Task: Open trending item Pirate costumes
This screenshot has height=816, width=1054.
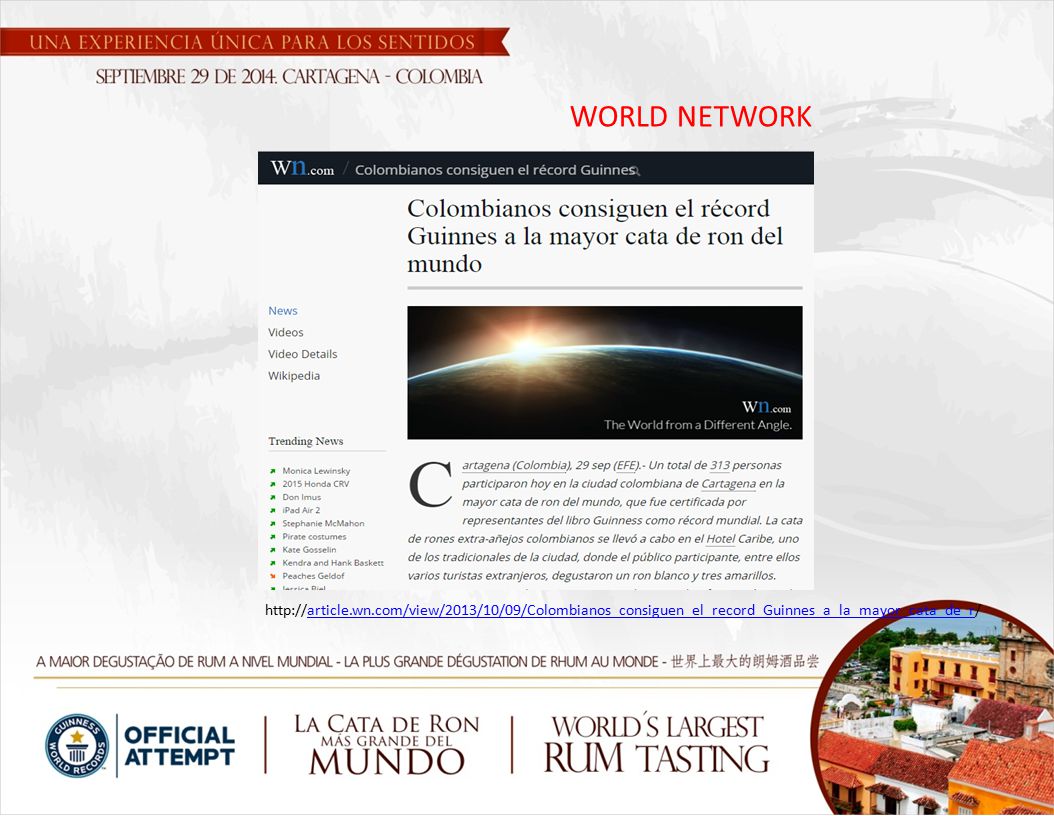Action: pos(314,536)
